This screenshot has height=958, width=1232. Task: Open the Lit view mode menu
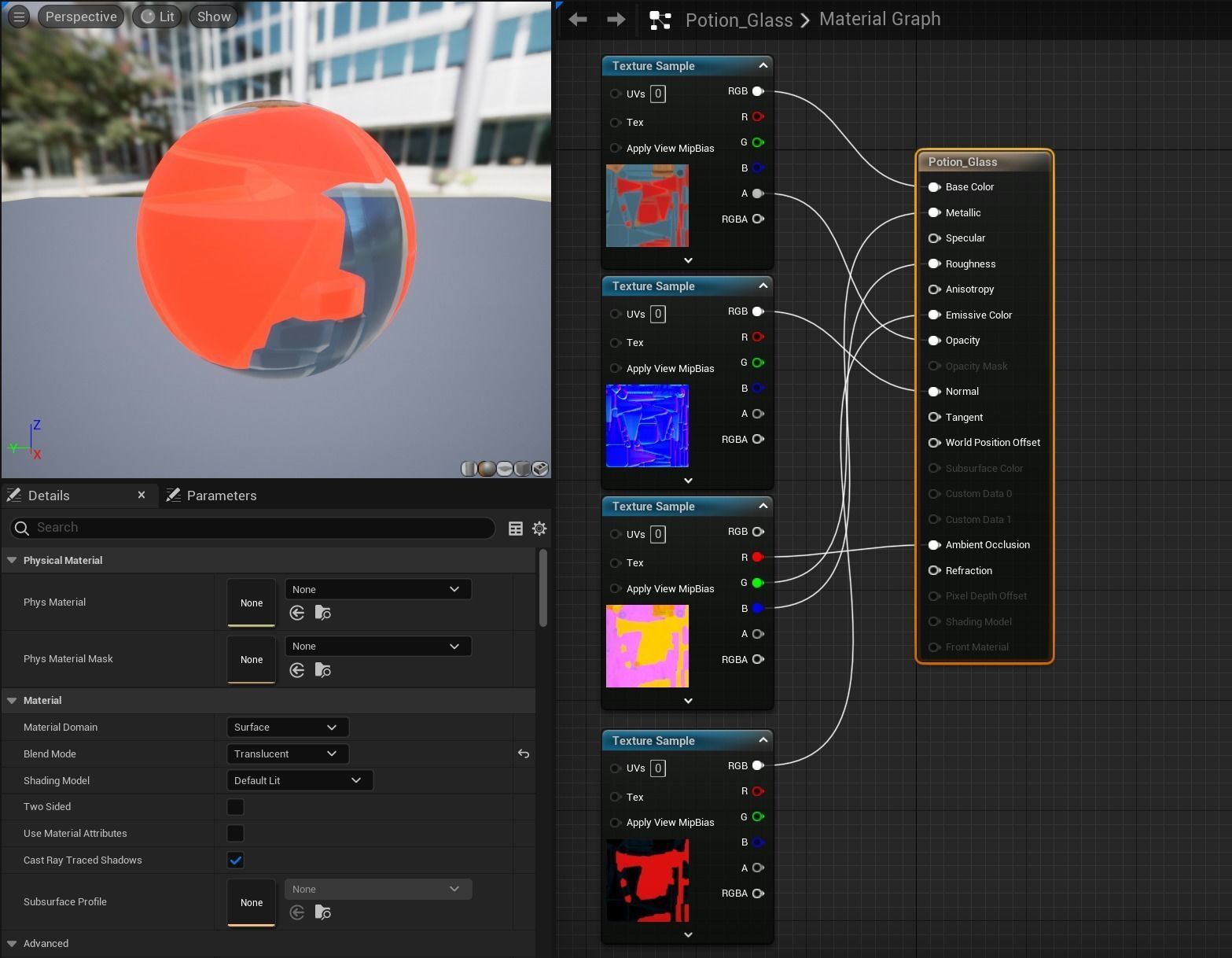point(157,17)
